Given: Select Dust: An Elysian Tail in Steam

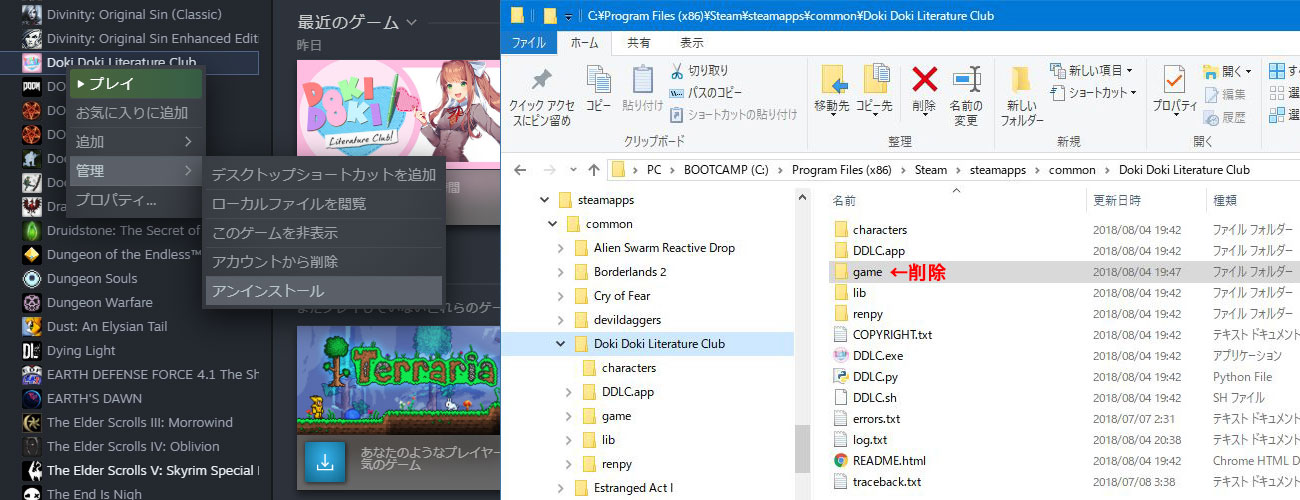Looking at the screenshot, I should (x=107, y=327).
